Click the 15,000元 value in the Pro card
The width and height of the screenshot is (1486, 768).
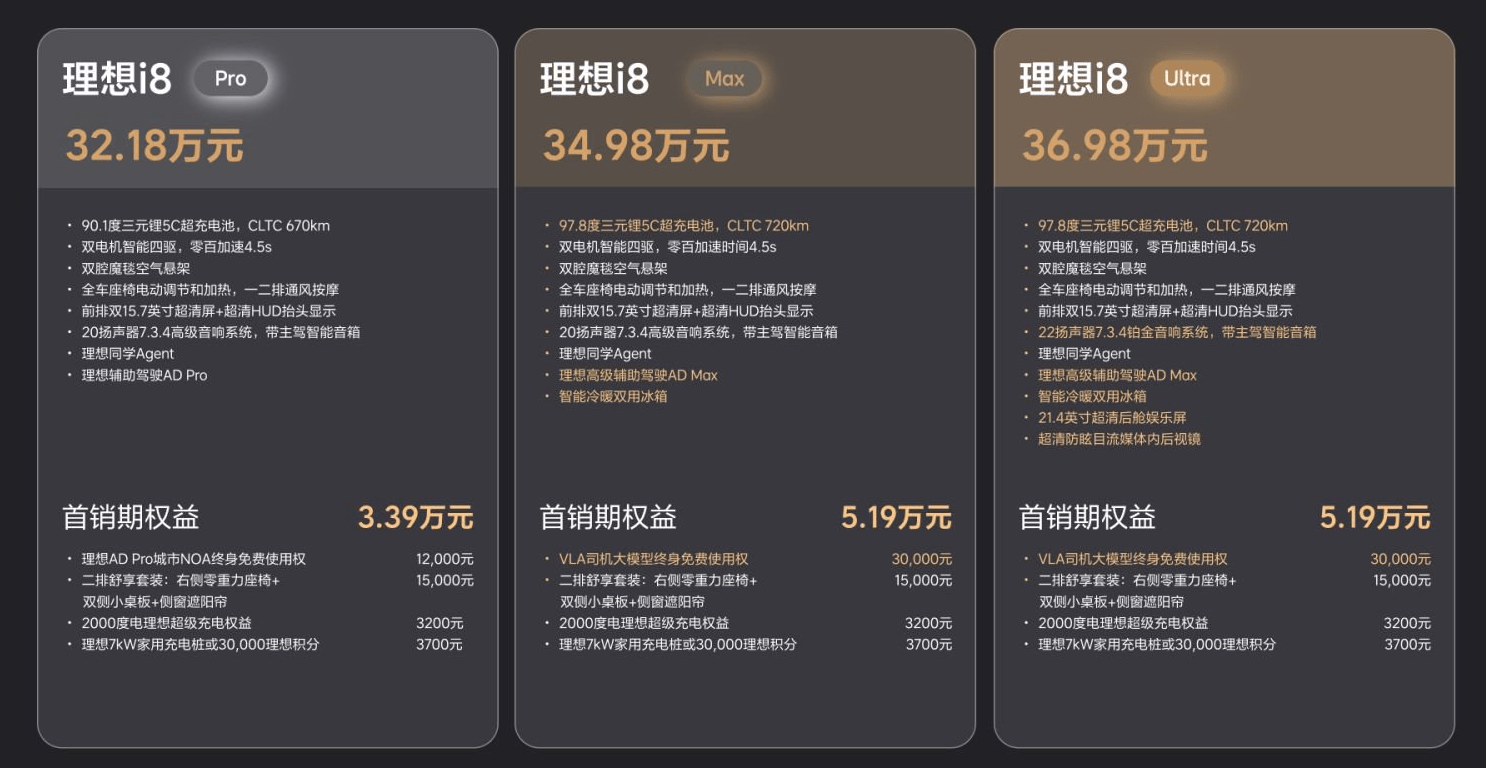coord(445,580)
